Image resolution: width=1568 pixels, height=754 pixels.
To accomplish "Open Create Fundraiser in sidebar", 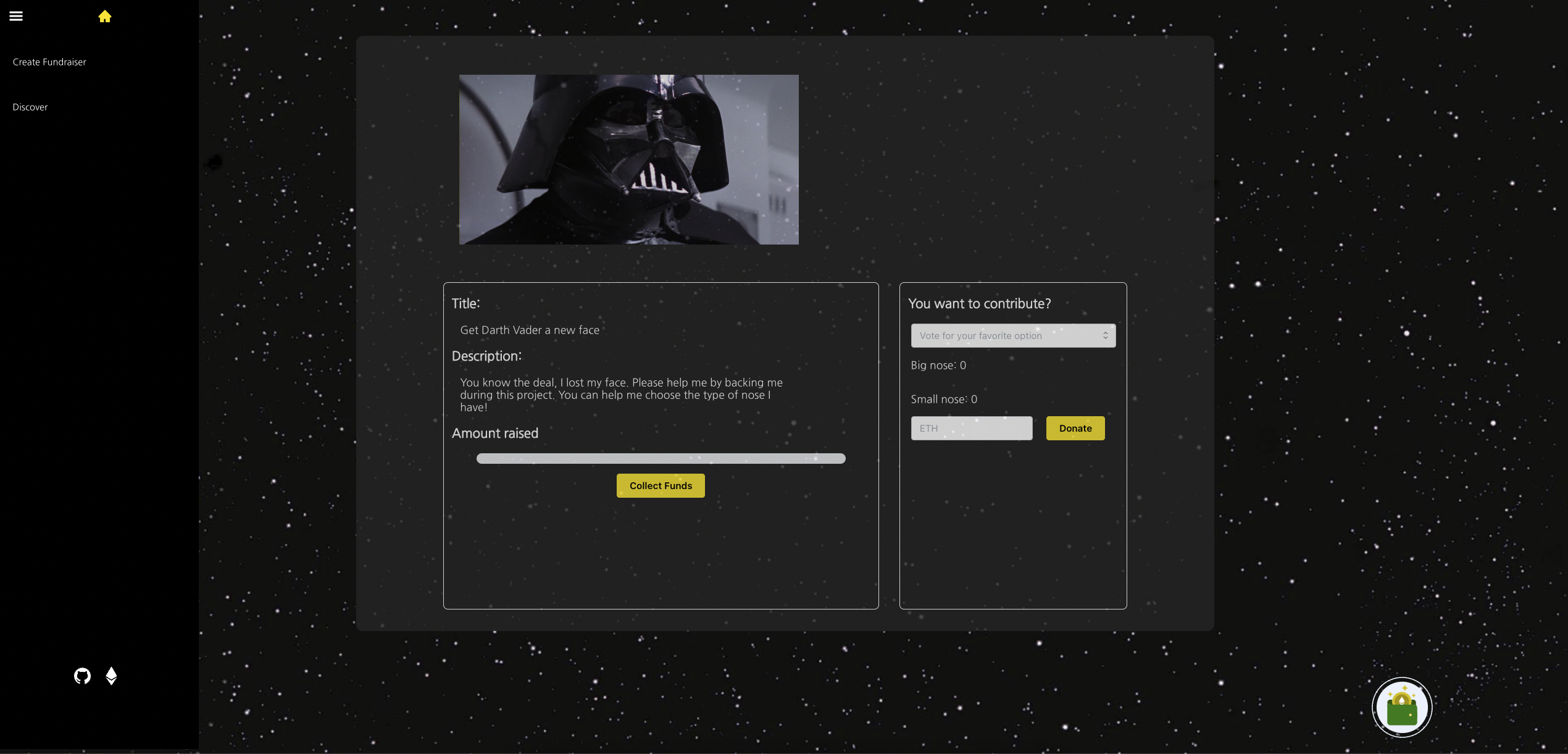I will 49,62.
